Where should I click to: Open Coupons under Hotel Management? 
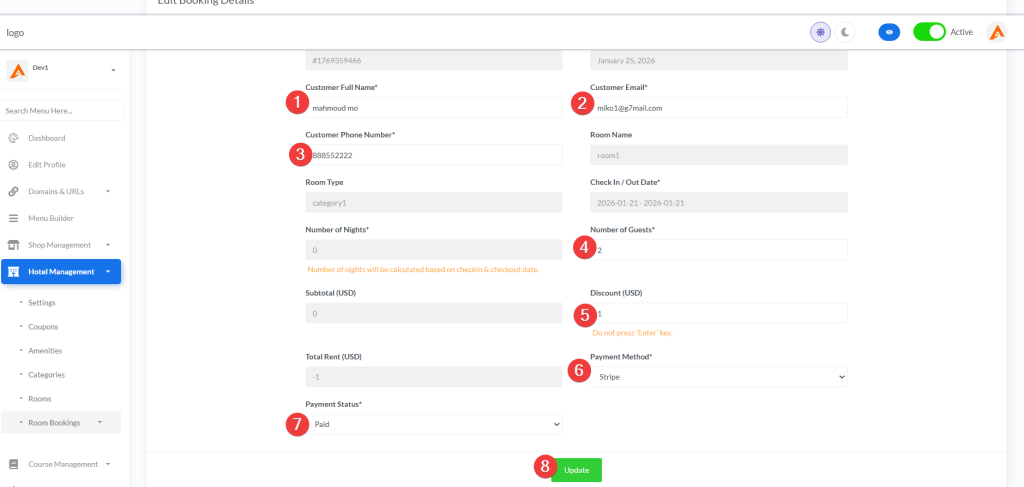pyautogui.click(x=43, y=326)
